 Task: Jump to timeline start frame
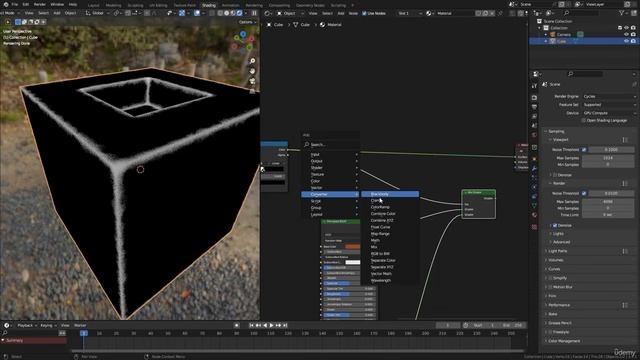pyautogui.click(x=251, y=325)
